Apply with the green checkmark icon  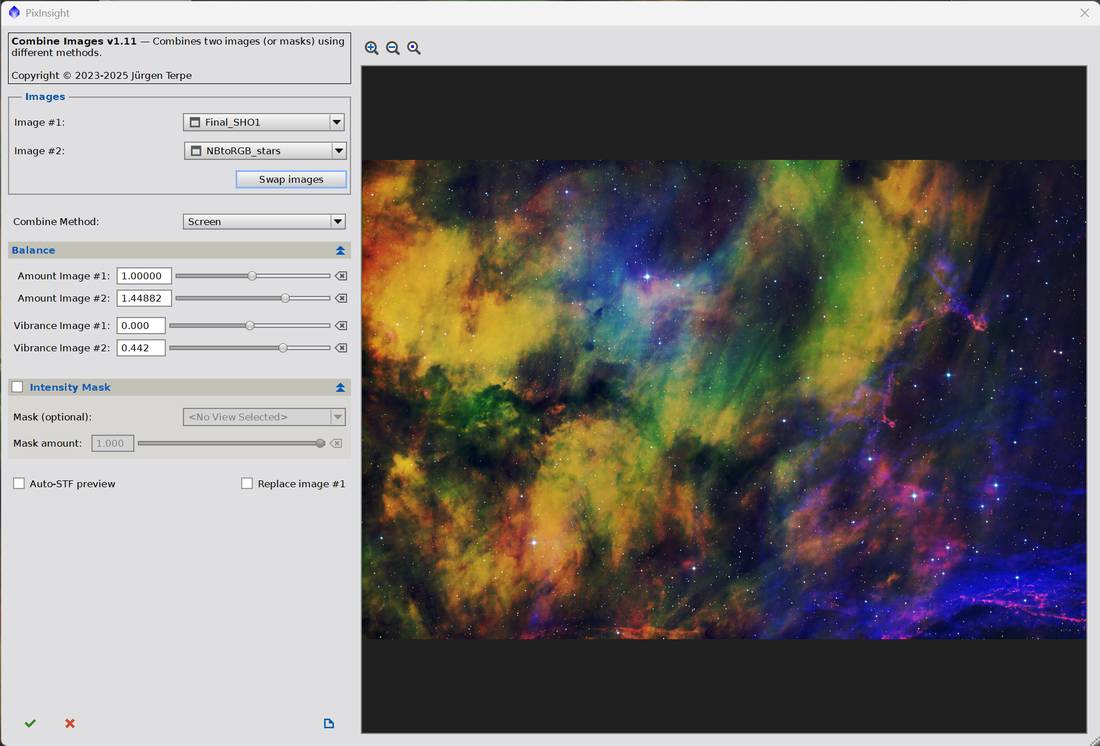[30, 724]
